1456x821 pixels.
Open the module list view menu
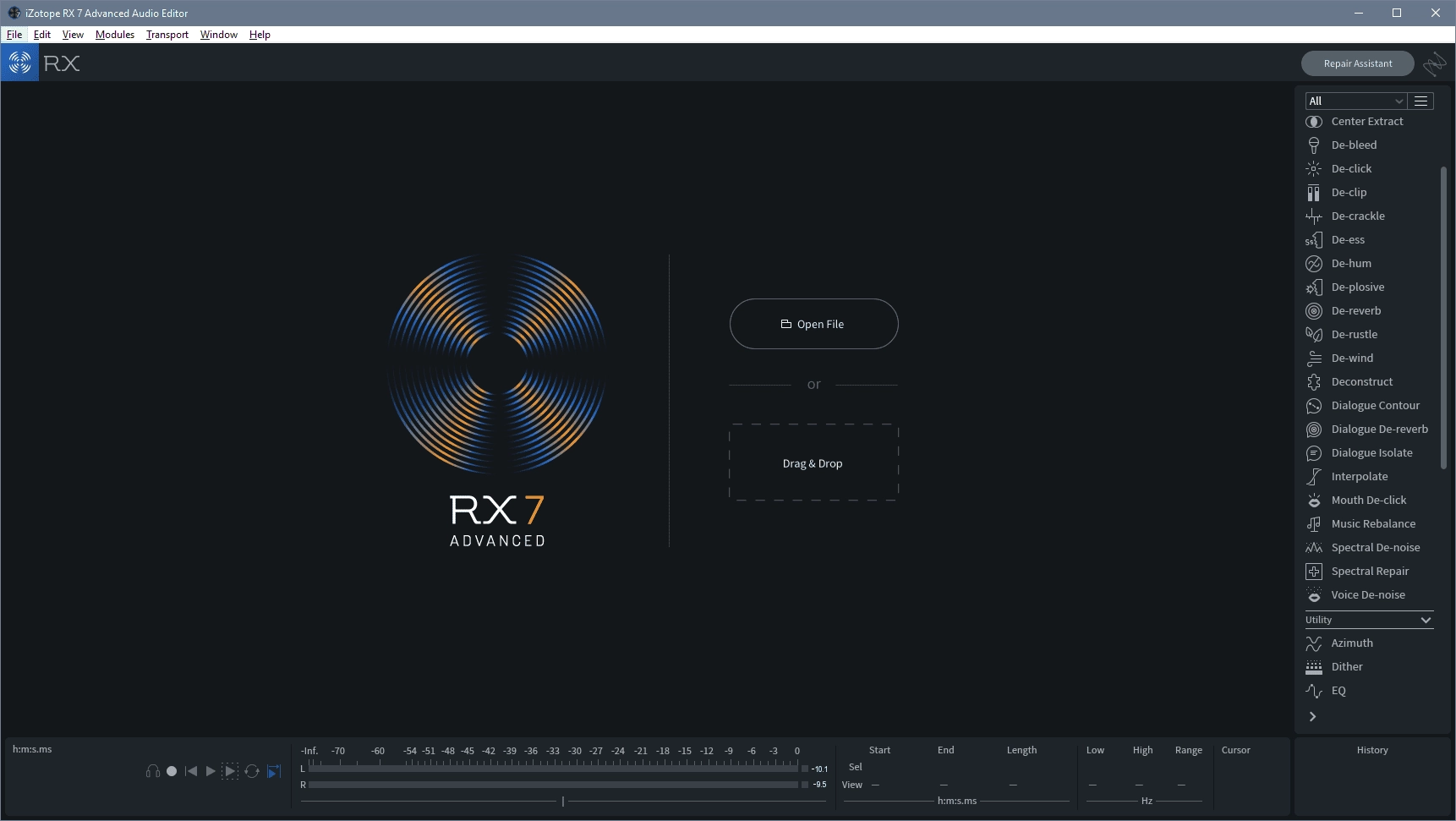tap(1421, 101)
